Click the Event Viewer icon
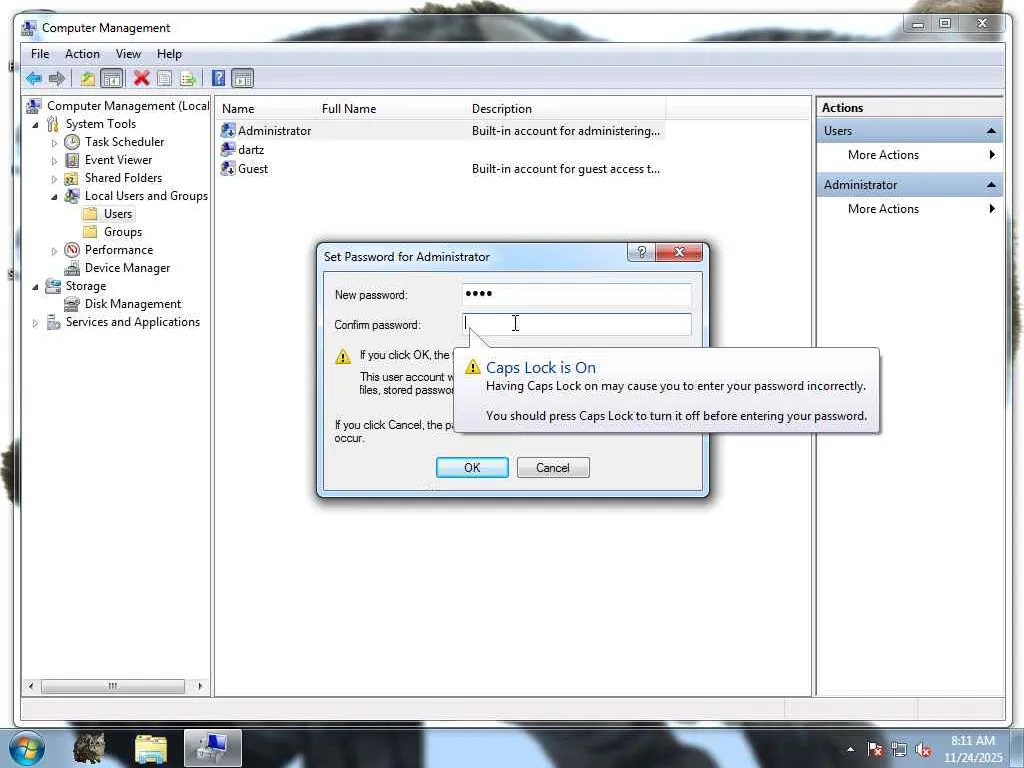Screen dimensions: 1024x768 [x=72, y=160]
